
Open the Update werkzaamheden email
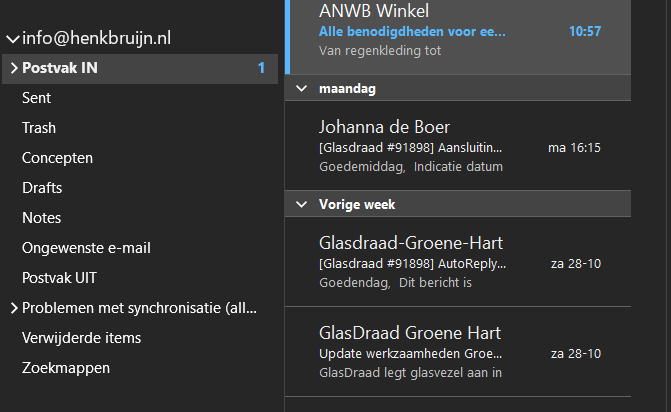click(x=458, y=352)
